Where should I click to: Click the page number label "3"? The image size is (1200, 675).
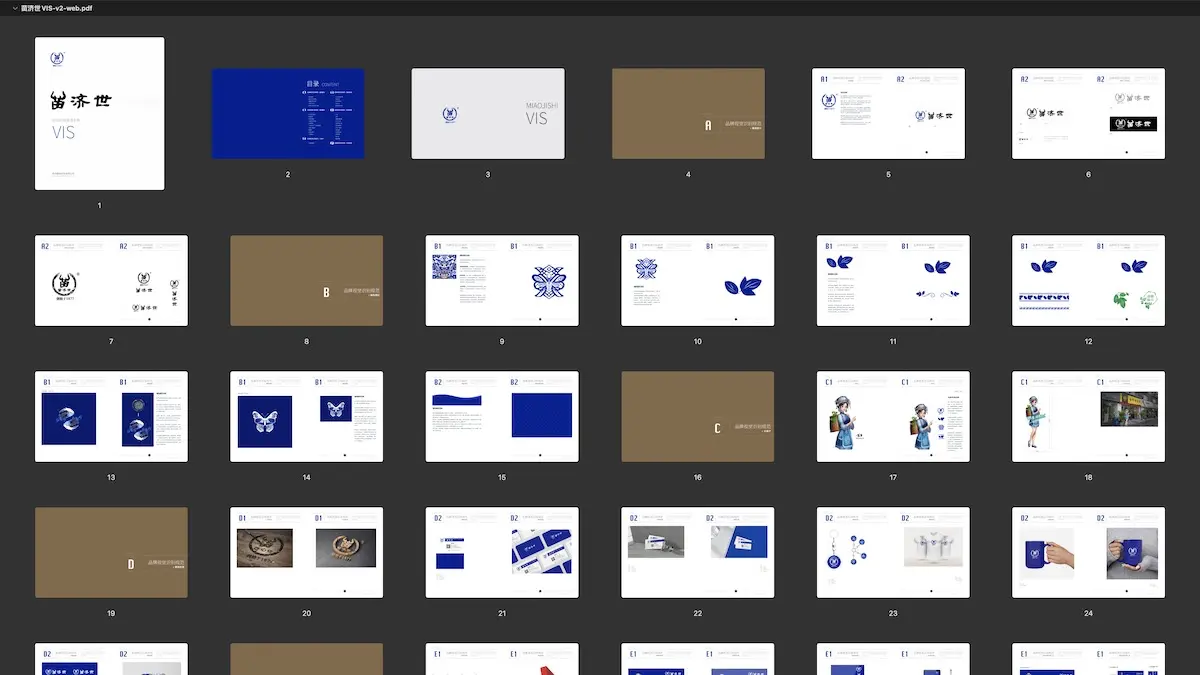pyautogui.click(x=488, y=174)
